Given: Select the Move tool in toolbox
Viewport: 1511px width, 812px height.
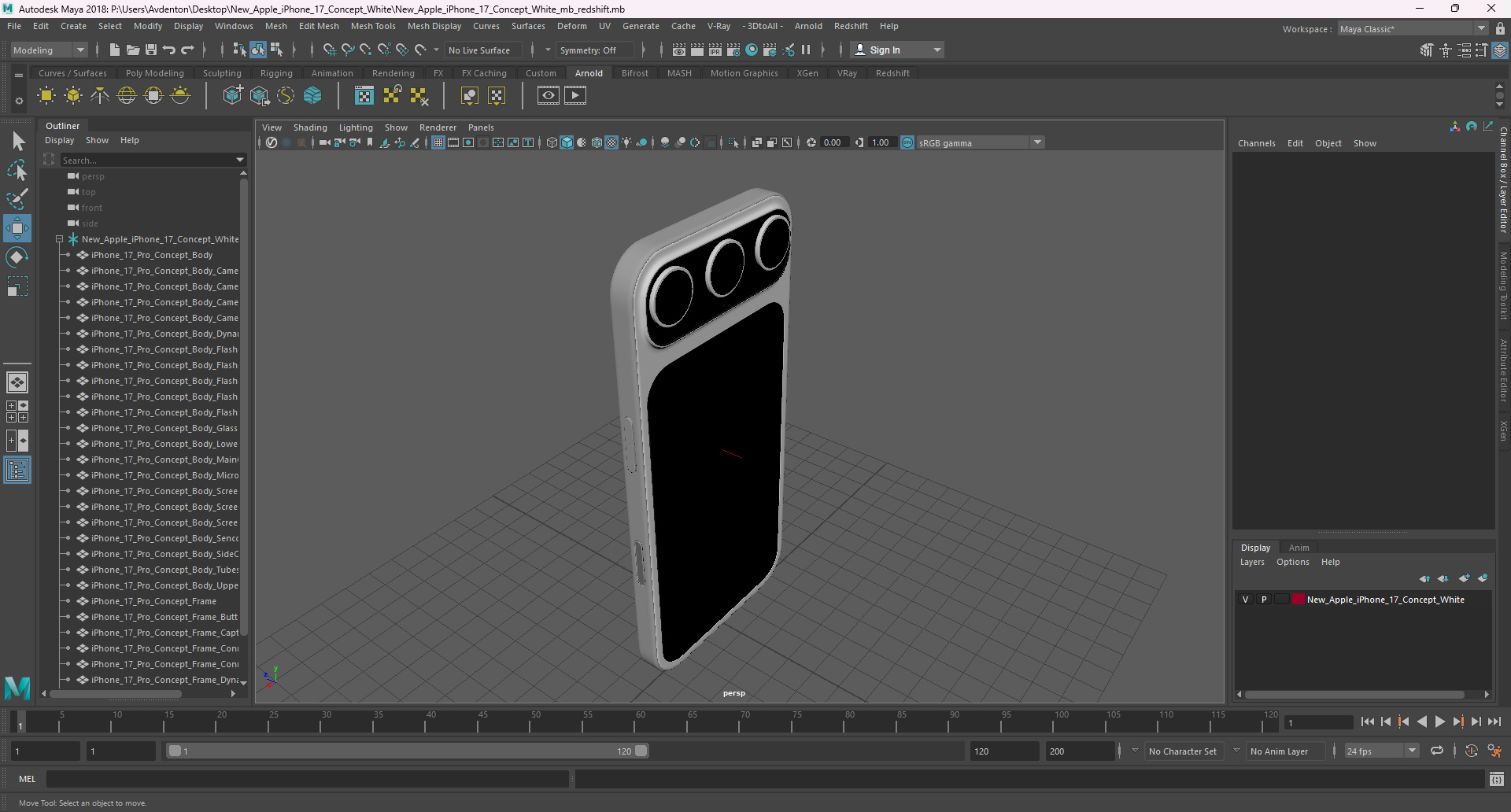Looking at the screenshot, I should click(17, 228).
